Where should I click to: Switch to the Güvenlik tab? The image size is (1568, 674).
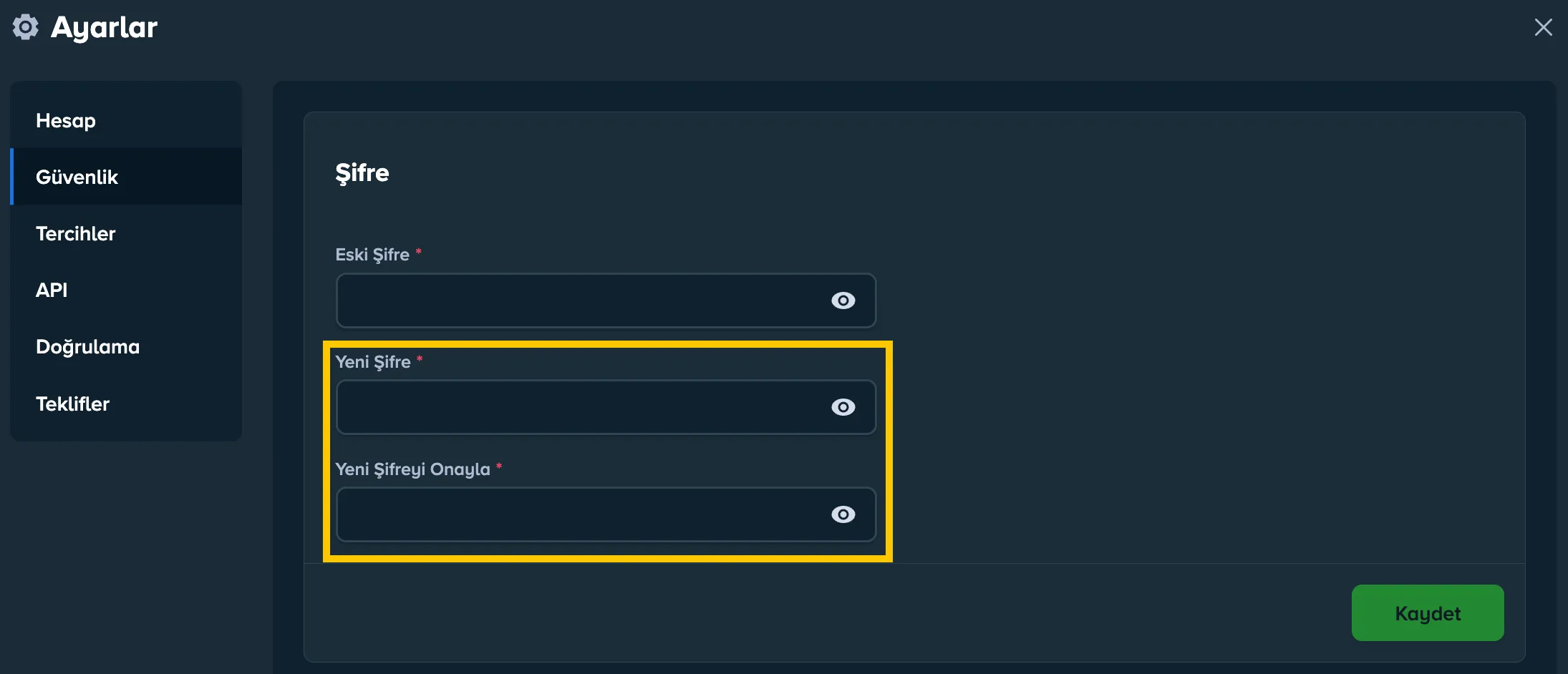click(x=77, y=177)
